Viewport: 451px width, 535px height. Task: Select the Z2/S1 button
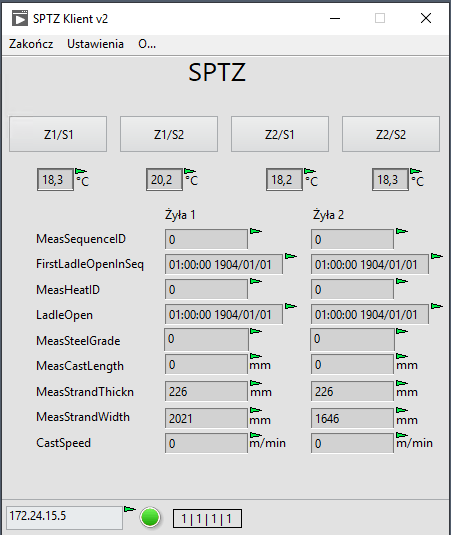[280, 134]
